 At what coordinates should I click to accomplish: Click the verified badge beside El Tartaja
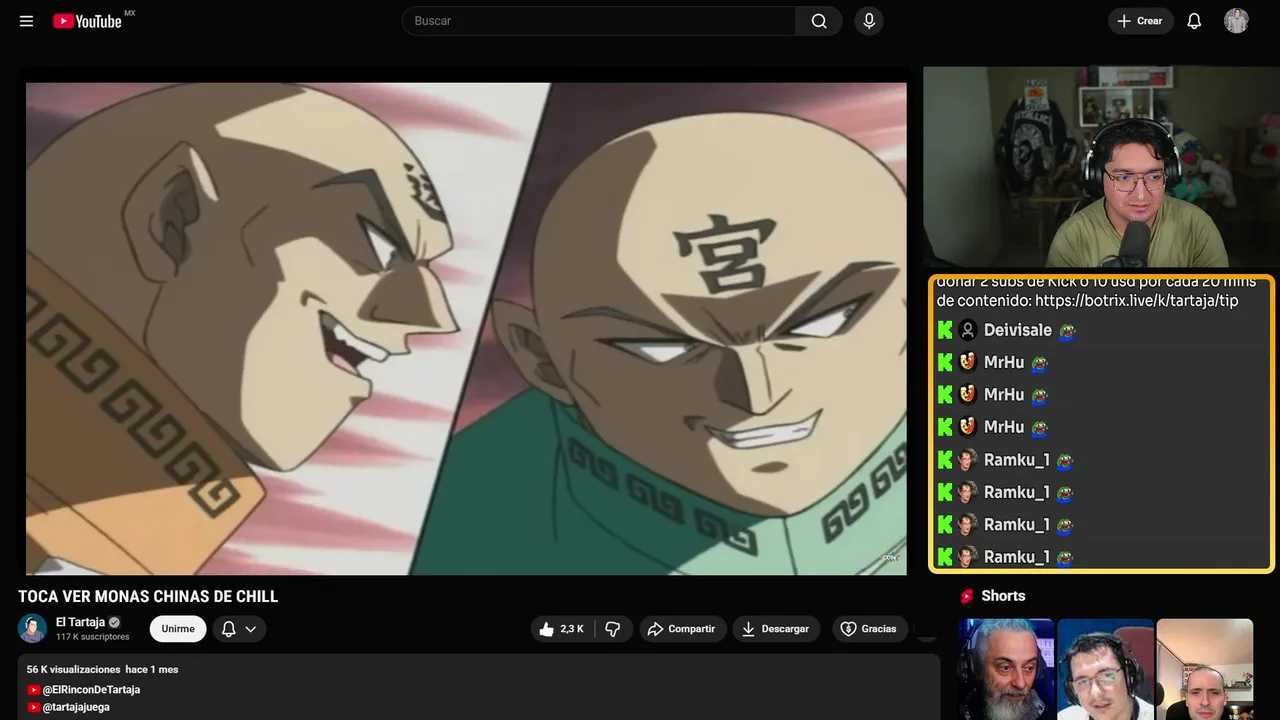(114, 622)
